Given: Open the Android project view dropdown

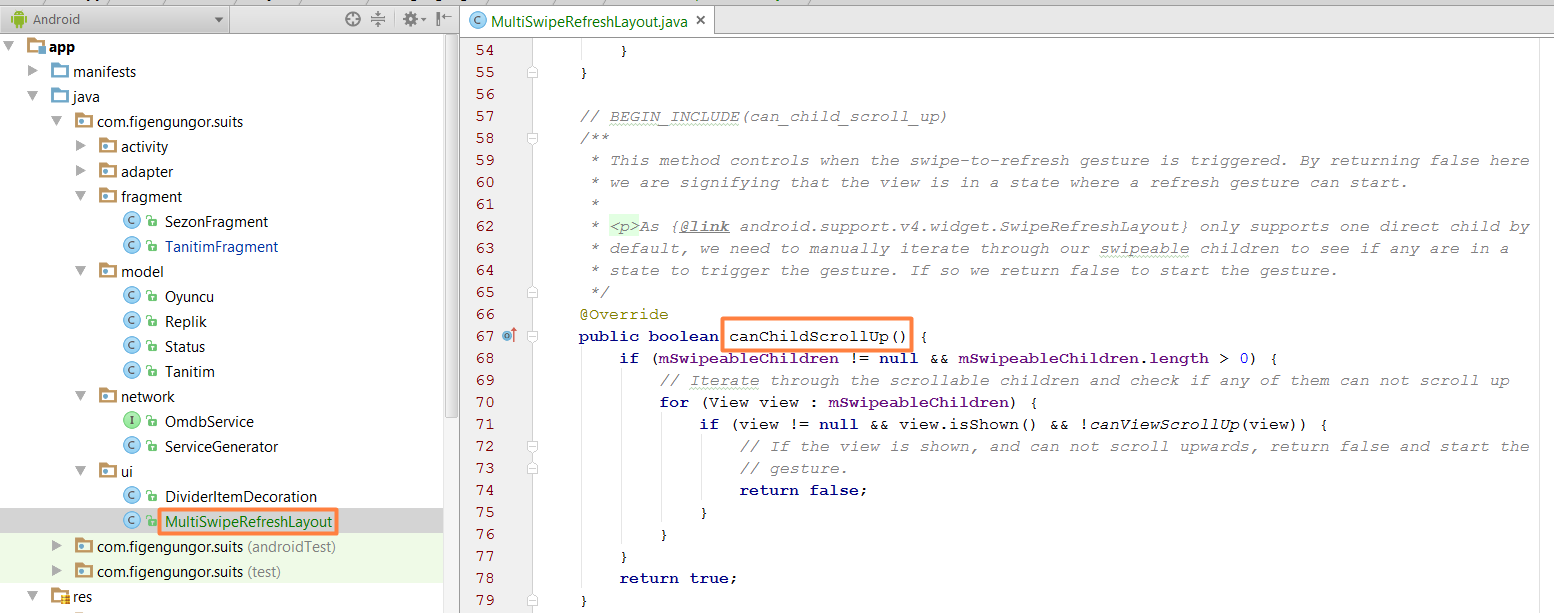Looking at the screenshot, I should pyautogui.click(x=116, y=19).
